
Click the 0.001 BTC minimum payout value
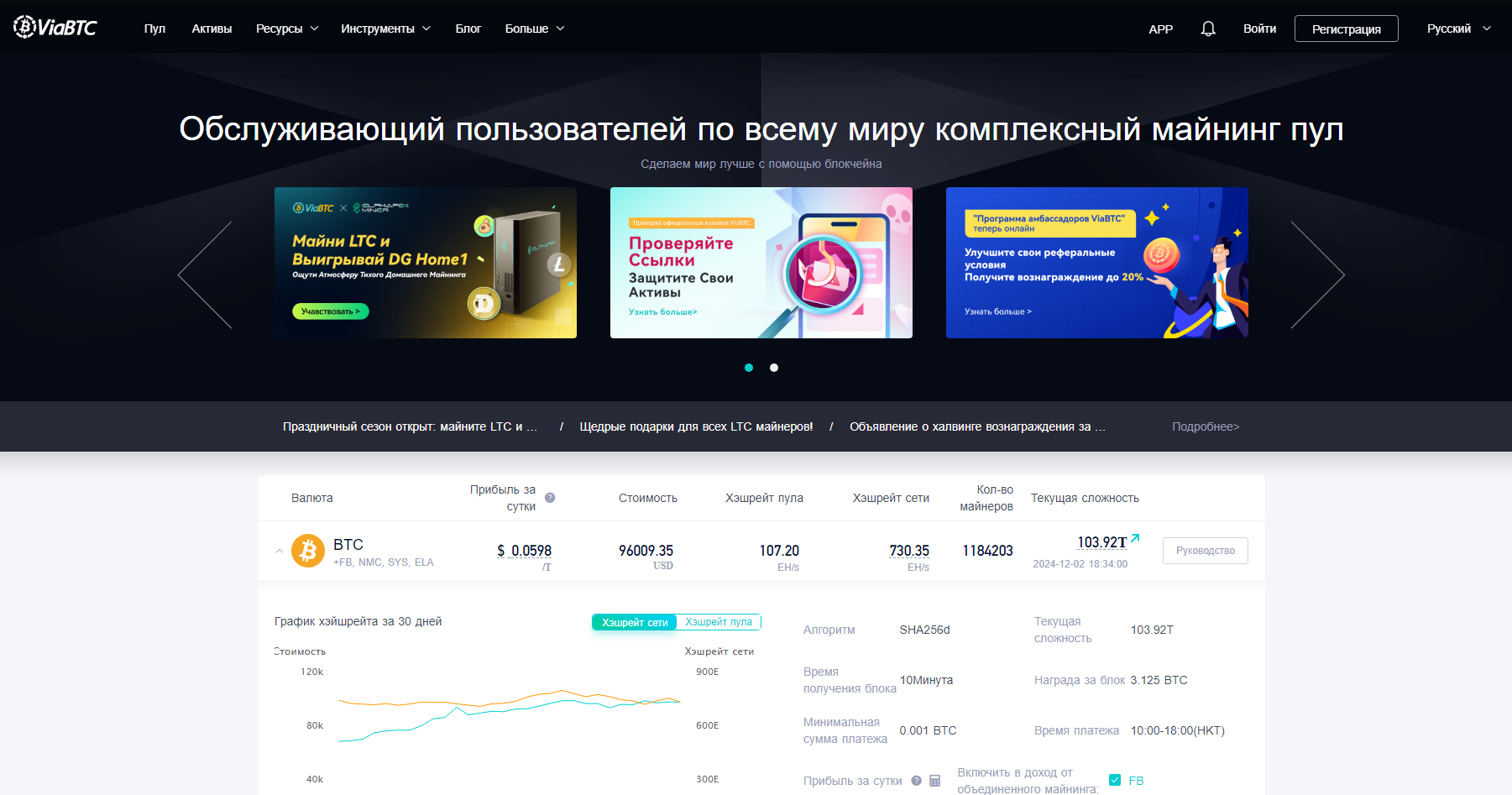(x=928, y=730)
